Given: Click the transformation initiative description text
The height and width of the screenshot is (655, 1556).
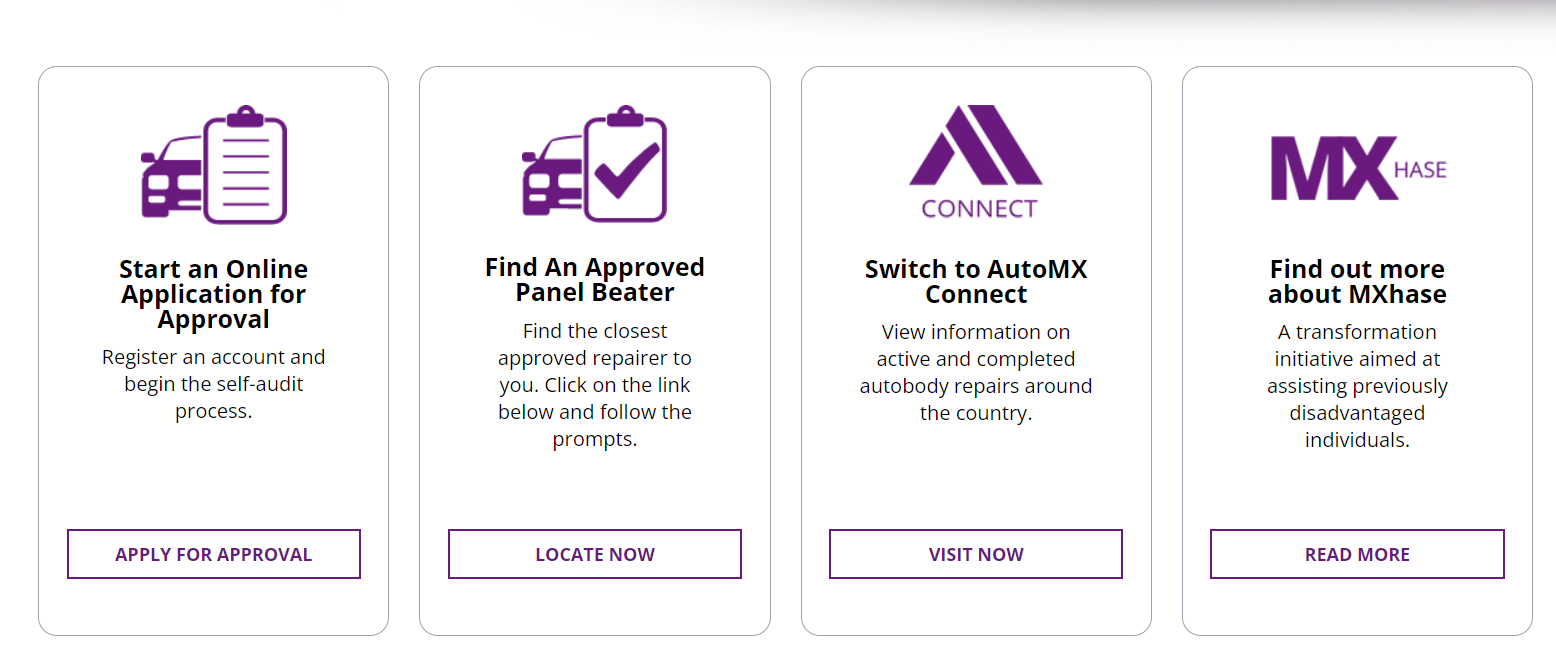Looking at the screenshot, I should (1357, 385).
